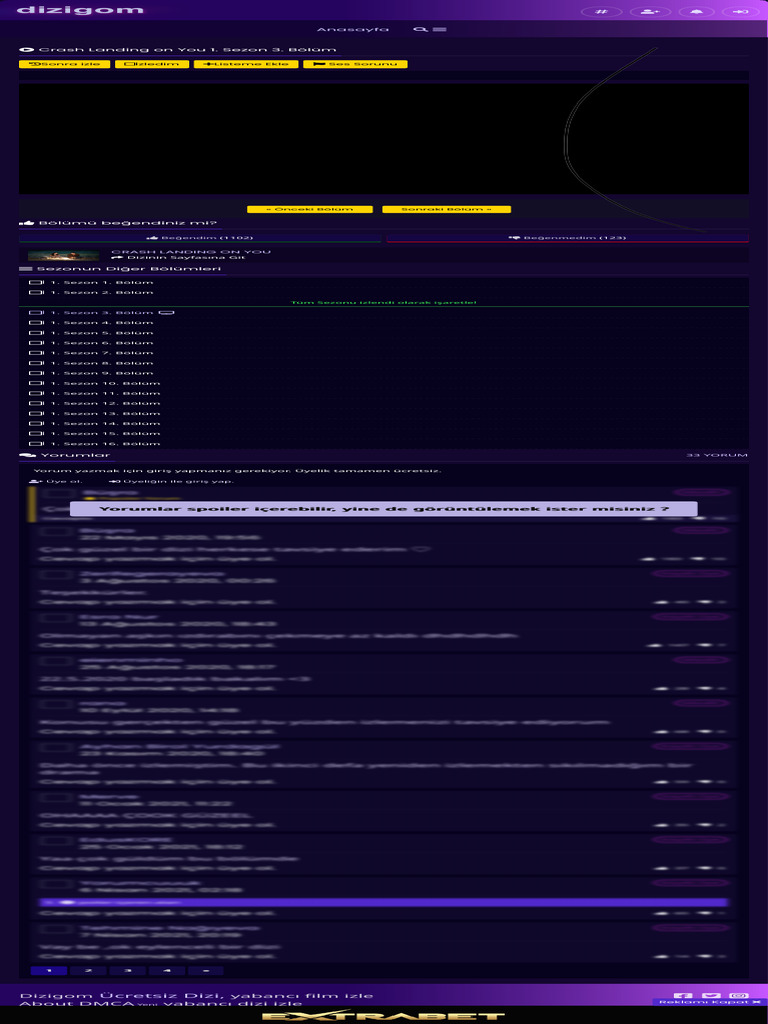
Task: Open the Dizinin Sayfasına Git link
Action: pyautogui.click(x=178, y=257)
